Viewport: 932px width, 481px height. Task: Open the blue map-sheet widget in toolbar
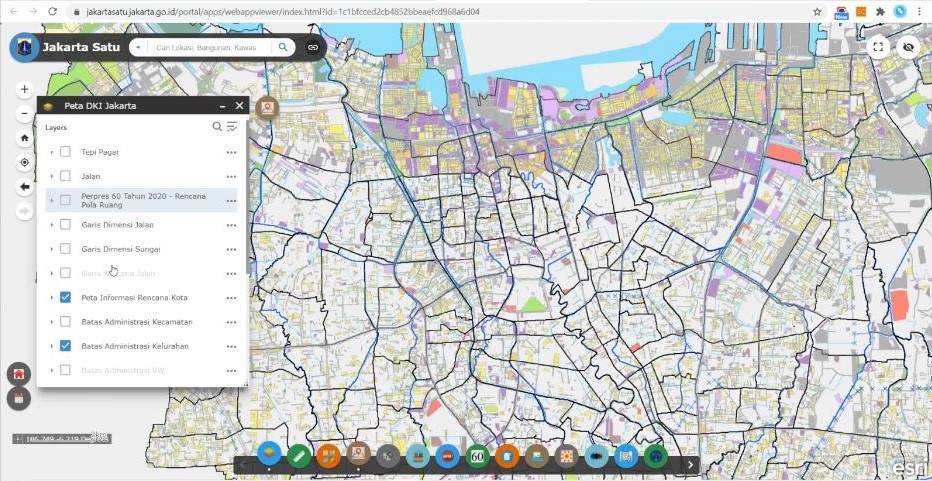pos(626,456)
